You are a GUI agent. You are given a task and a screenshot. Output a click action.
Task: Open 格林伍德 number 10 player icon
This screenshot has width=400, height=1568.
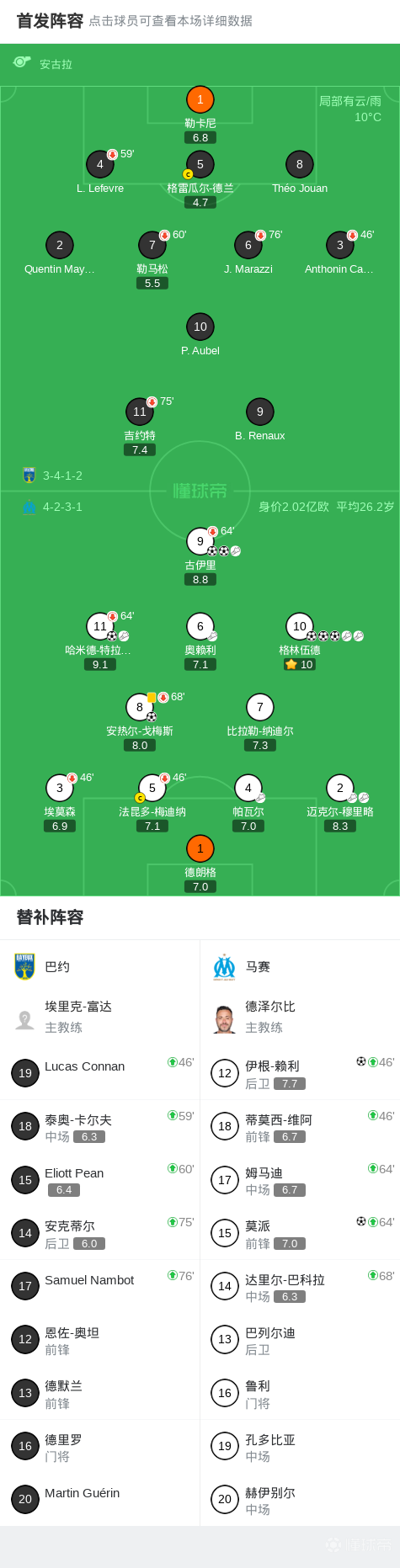pyautogui.click(x=299, y=625)
